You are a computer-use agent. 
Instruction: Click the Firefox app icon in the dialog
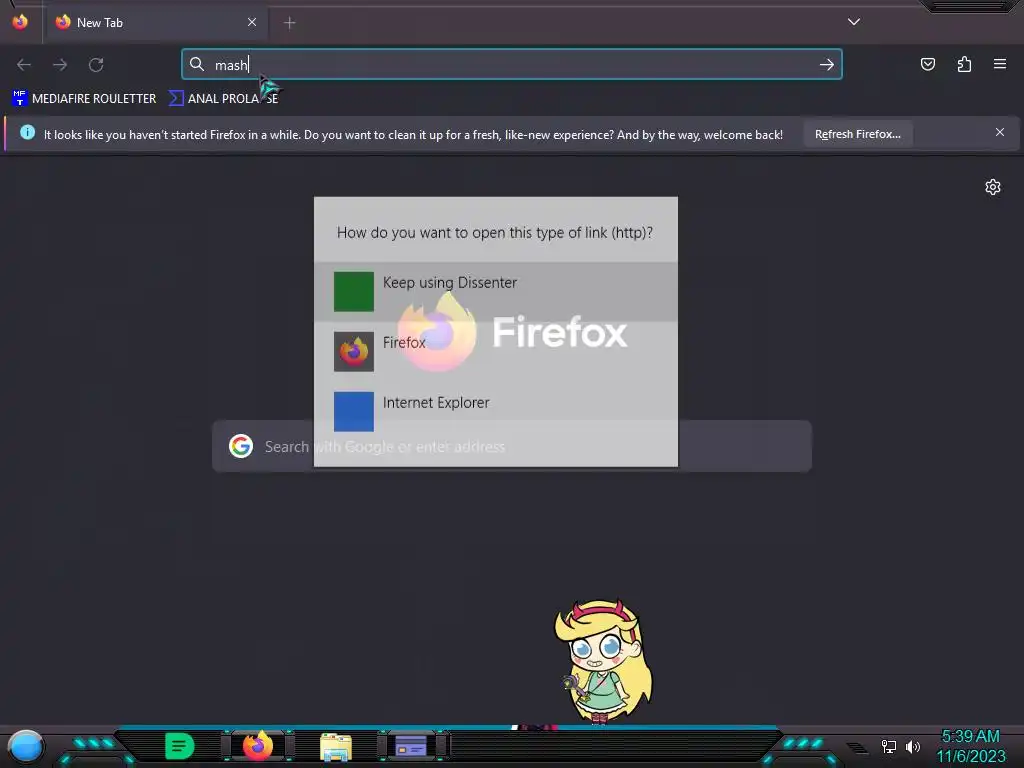click(x=354, y=351)
